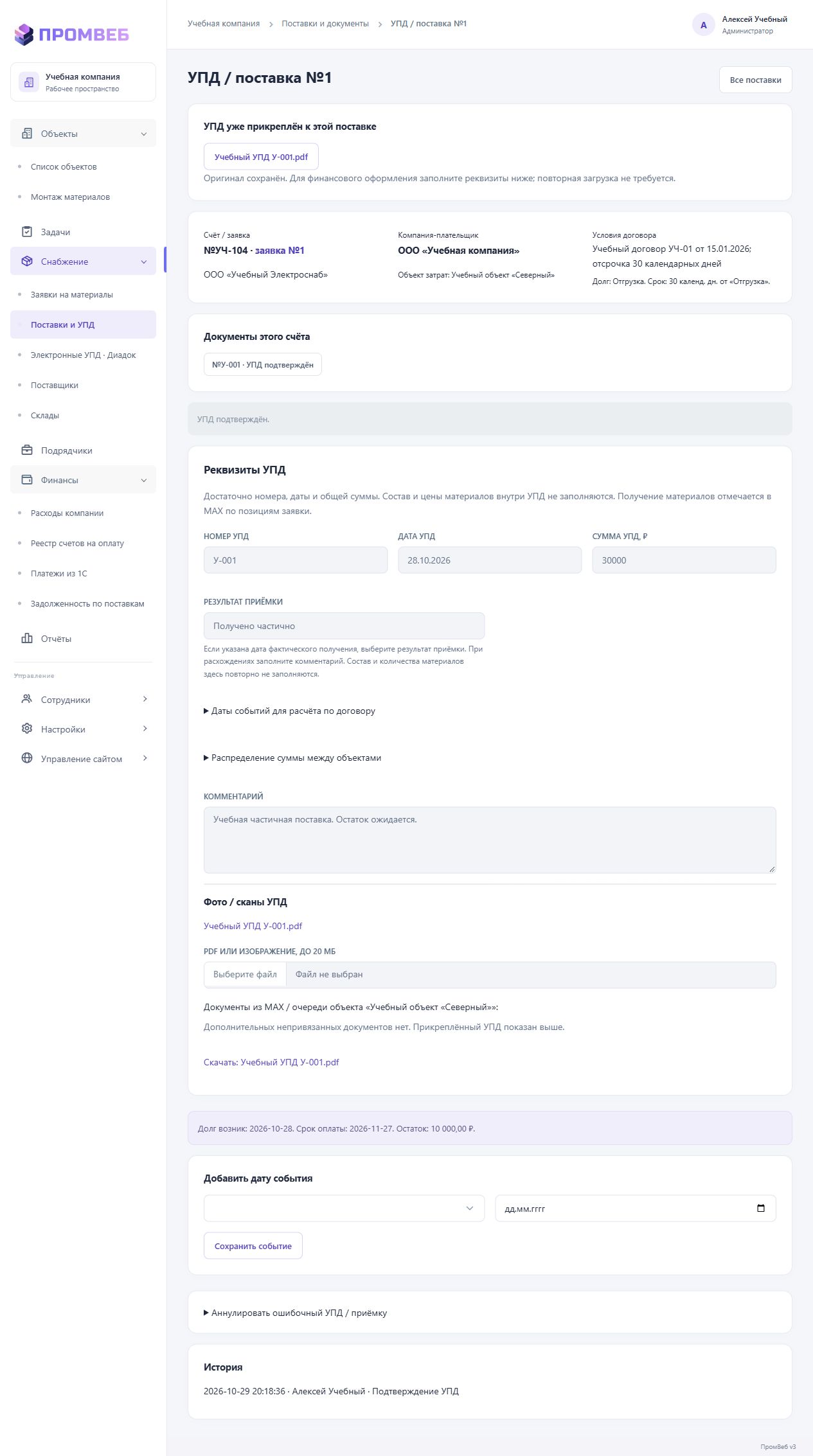Open the calendar picker icon in date field

tap(761, 1209)
